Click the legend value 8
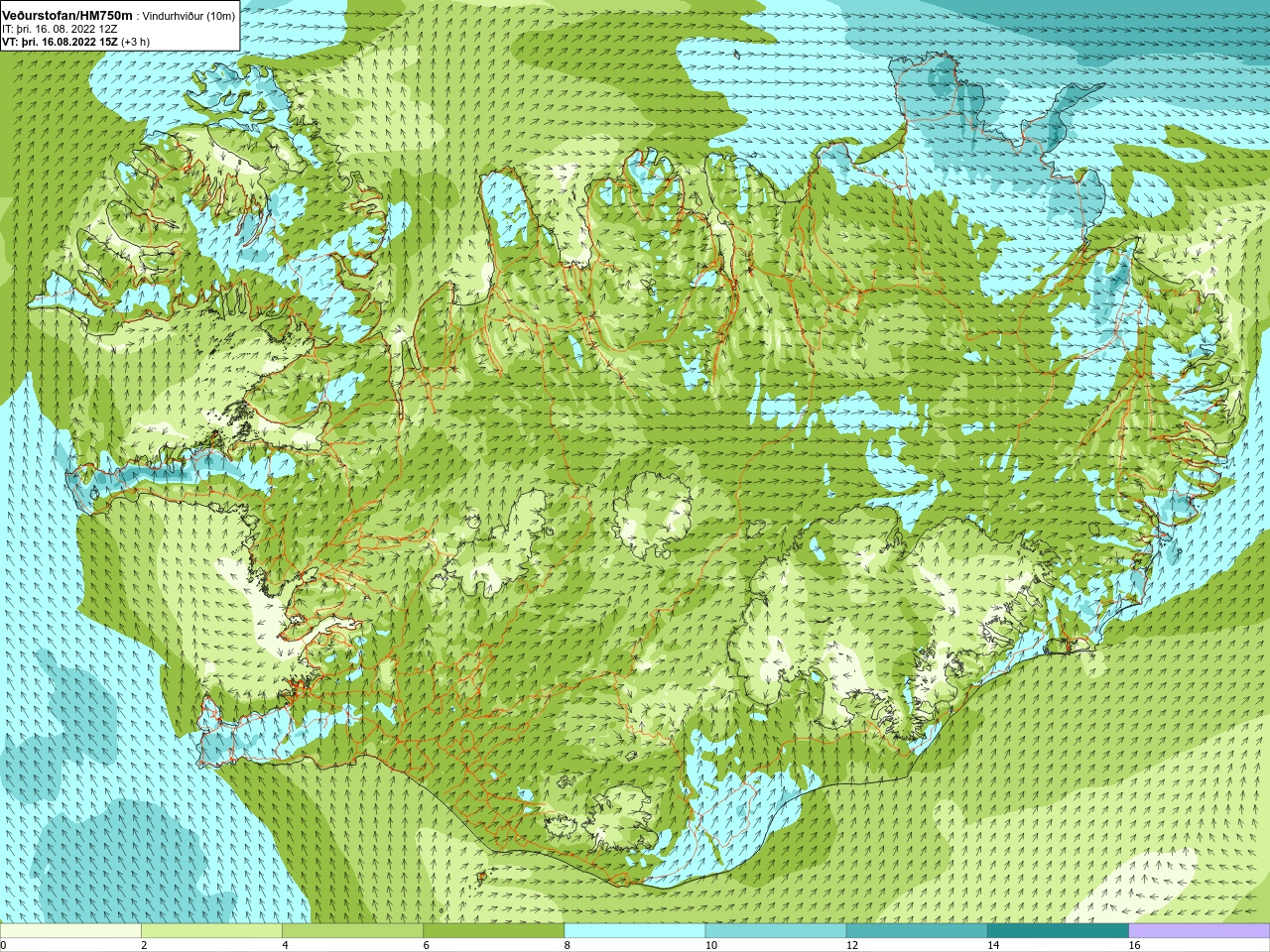Screen dimensions: 1270x952 (568, 945)
